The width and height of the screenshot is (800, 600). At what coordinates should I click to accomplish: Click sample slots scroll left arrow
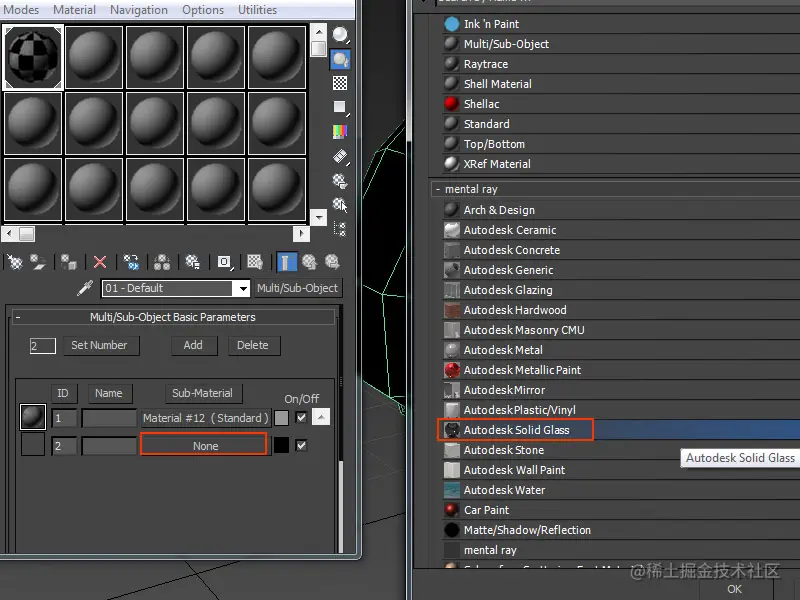point(9,234)
